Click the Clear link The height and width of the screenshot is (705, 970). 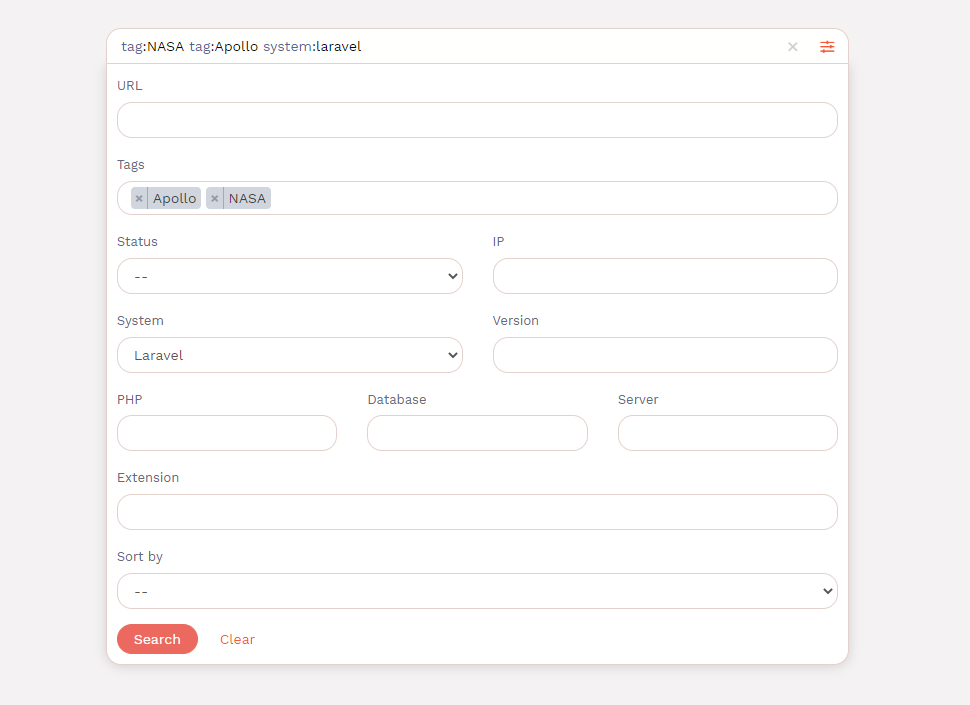point(237,639)
